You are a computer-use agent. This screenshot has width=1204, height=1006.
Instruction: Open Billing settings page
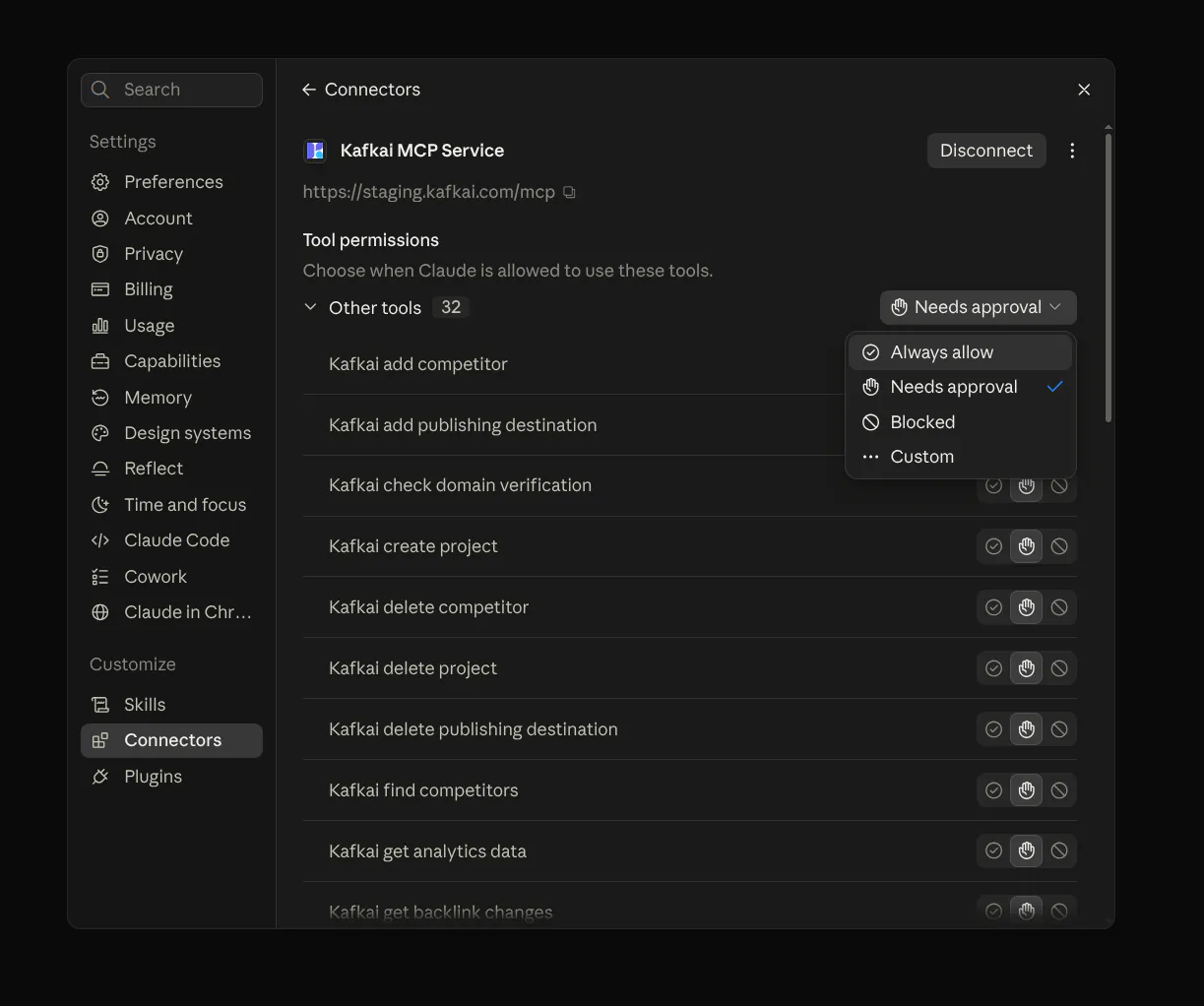[171, 289]
